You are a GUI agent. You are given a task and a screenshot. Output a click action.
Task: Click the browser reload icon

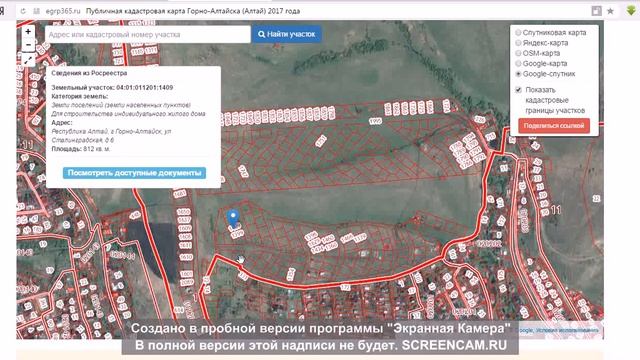[x=23, y=11]
